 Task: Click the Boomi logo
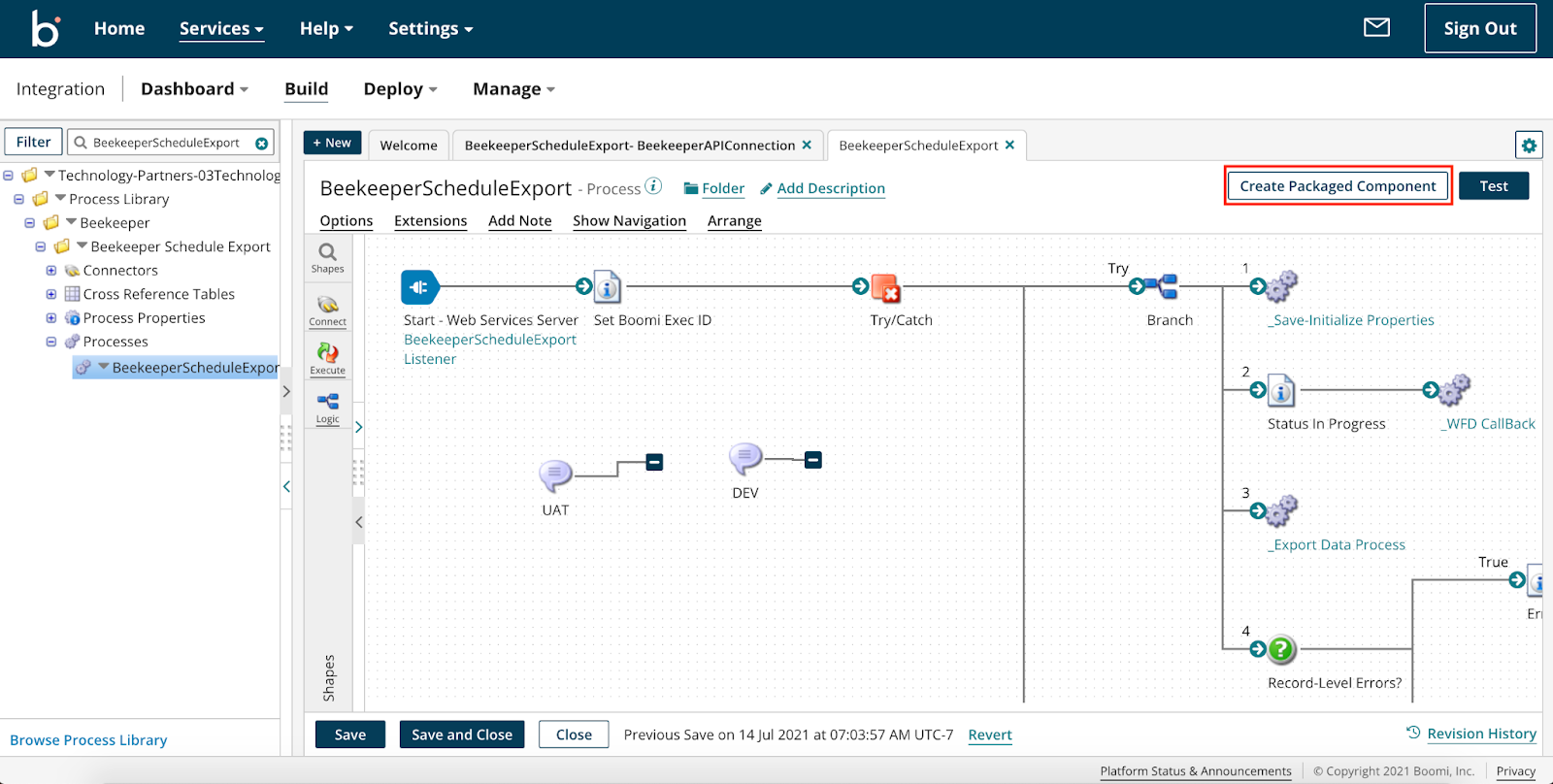click(46, 28)
